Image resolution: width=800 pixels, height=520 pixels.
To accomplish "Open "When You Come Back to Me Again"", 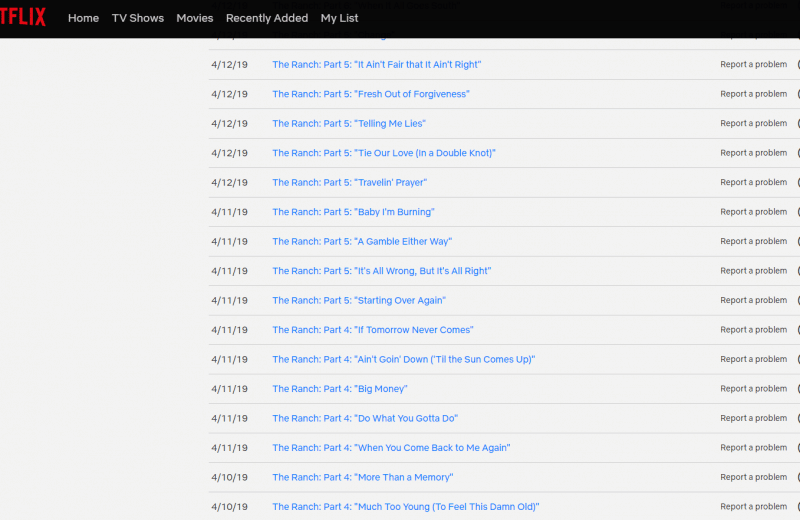I will coord(391,448).
